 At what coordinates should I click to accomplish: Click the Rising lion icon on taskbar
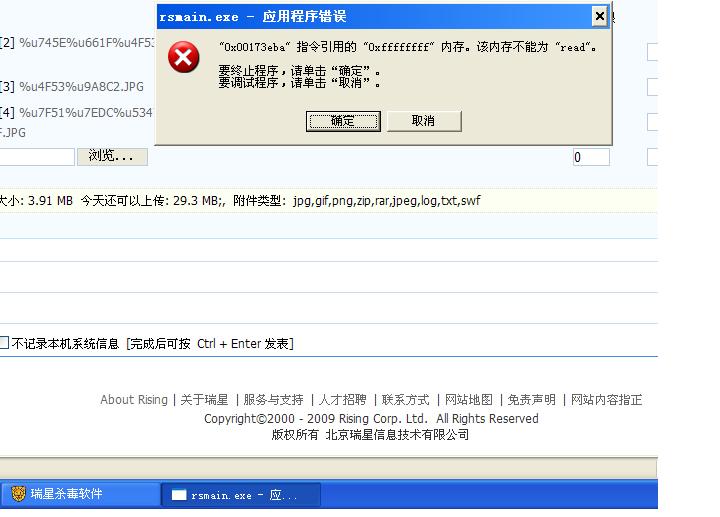point(18,494)
